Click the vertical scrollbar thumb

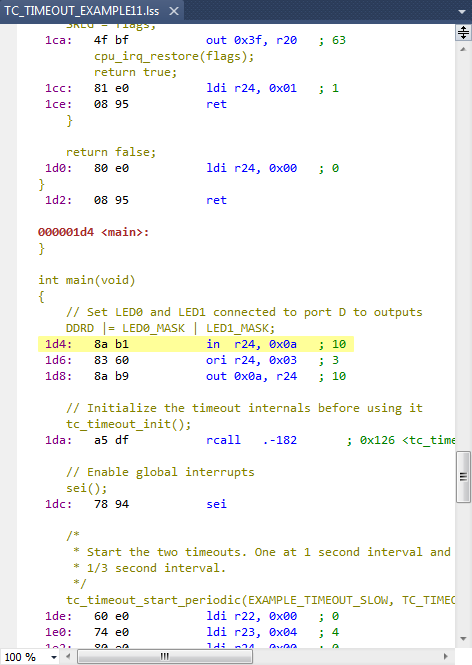tap(463, 477)
